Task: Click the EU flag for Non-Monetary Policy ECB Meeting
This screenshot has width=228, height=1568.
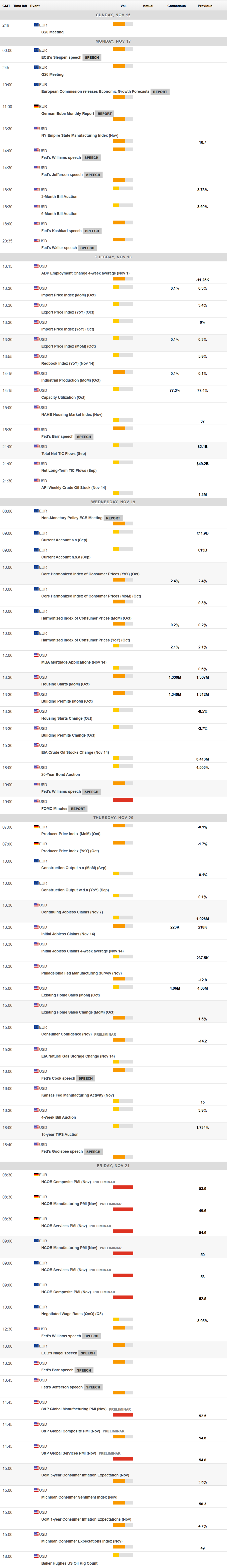Action: pyautogui.click(x=36, y=511)
